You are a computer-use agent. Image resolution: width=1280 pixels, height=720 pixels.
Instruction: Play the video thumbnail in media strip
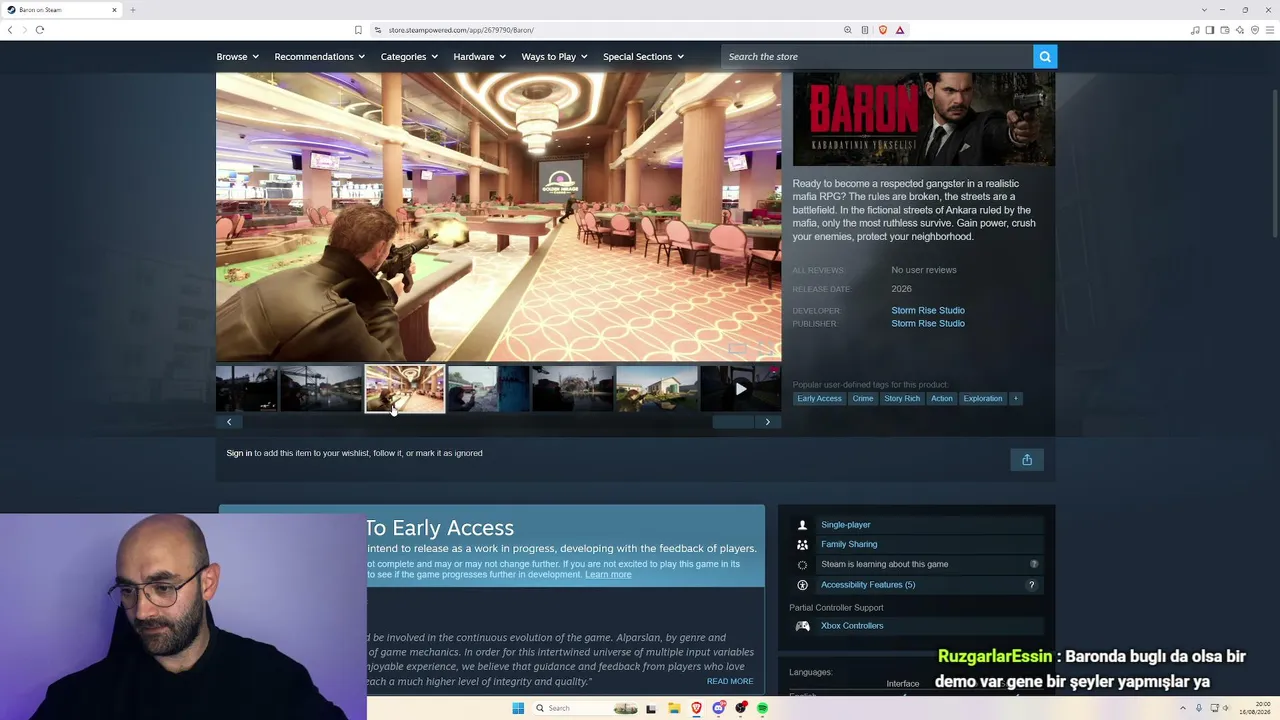740,389
